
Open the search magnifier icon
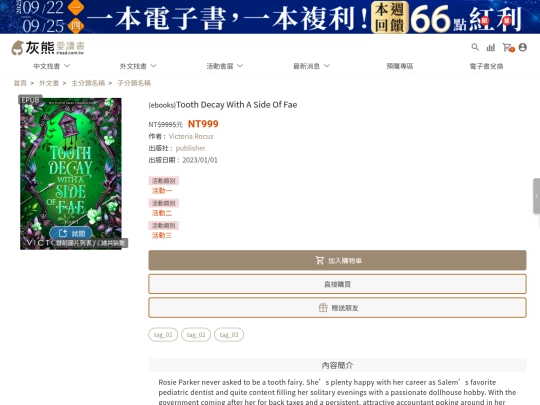pos(475,47)
